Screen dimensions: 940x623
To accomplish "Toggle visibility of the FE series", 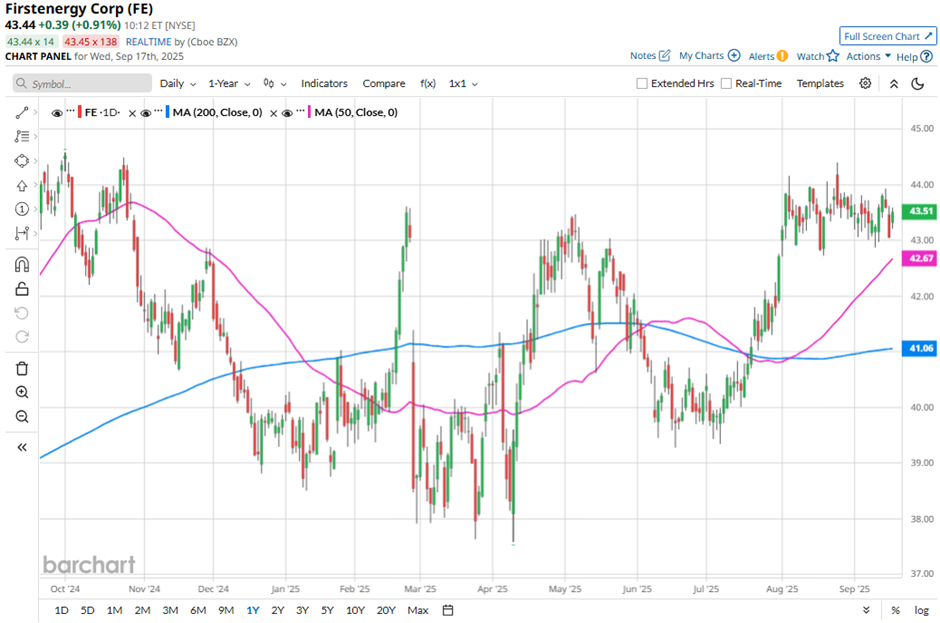I will pyautogui.click(x=57, y=113).
